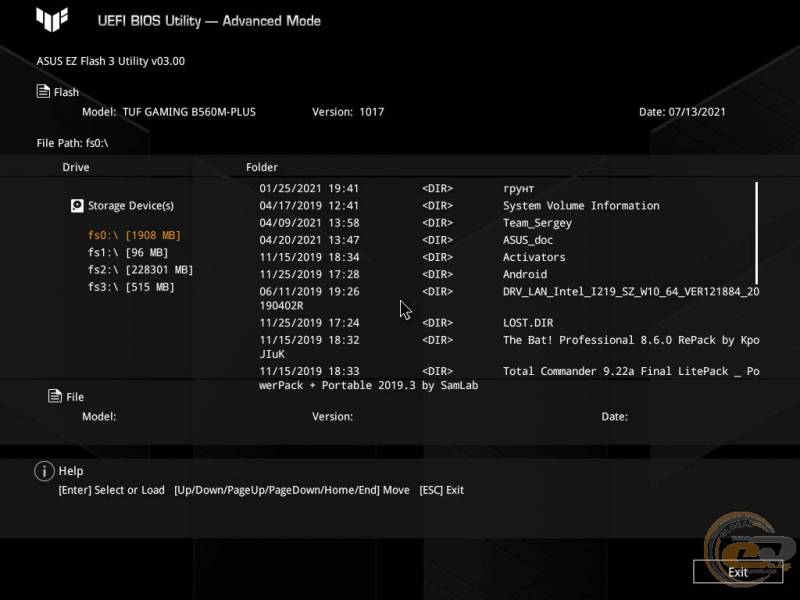800x600 pixels.
Task: Click Model: TUF GAMING B560M-PLUS text
Action: (169, 112)
